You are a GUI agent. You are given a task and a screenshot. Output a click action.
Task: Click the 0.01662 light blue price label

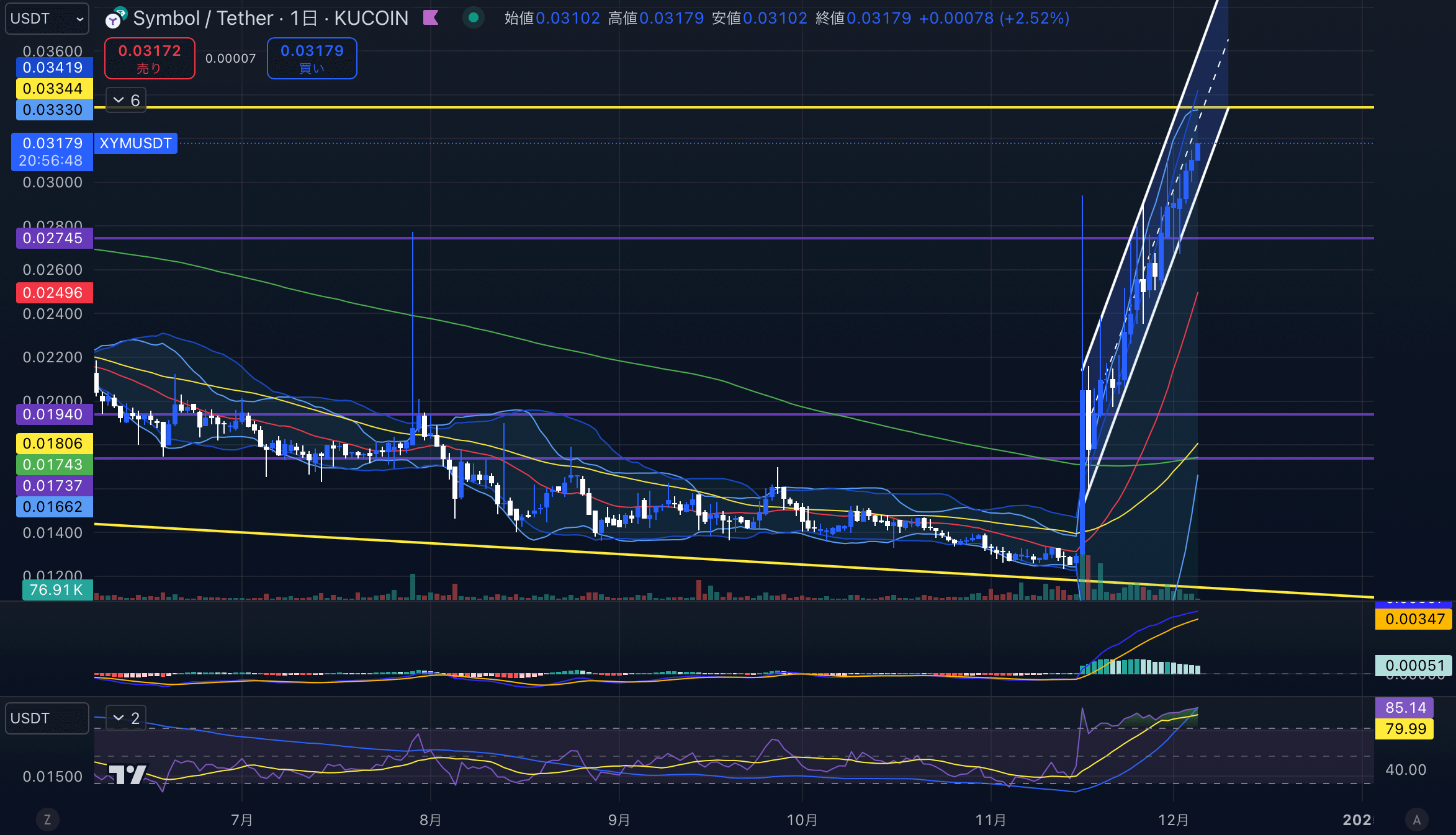coord(54,507)
